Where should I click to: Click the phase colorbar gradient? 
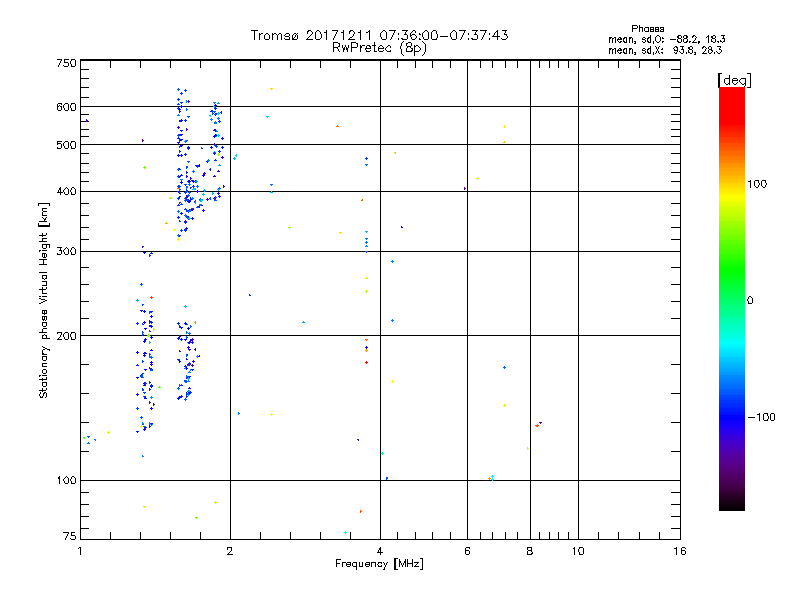click(732, 298)
